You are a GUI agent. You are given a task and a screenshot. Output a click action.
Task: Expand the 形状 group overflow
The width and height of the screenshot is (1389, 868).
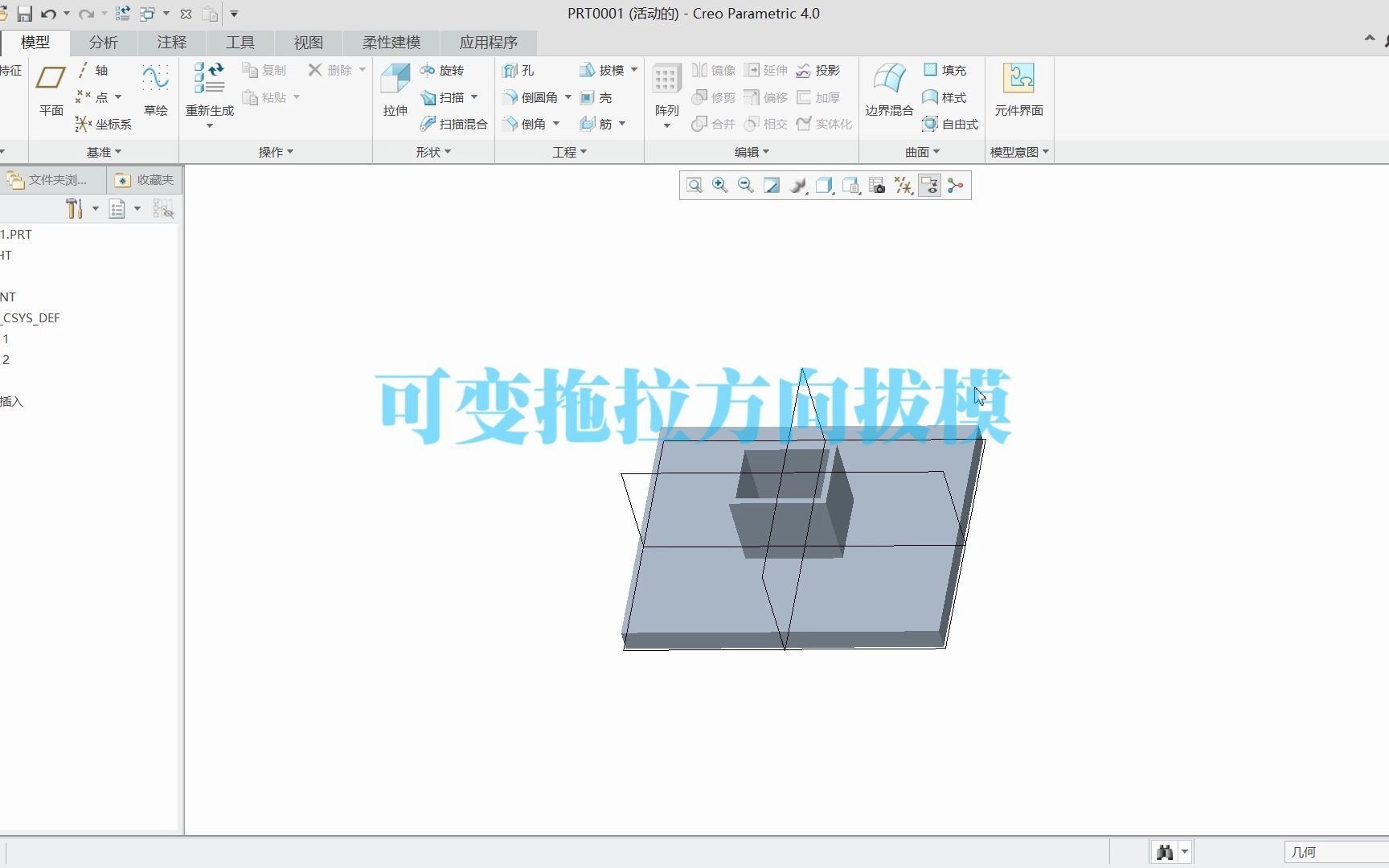click(433, 152)
